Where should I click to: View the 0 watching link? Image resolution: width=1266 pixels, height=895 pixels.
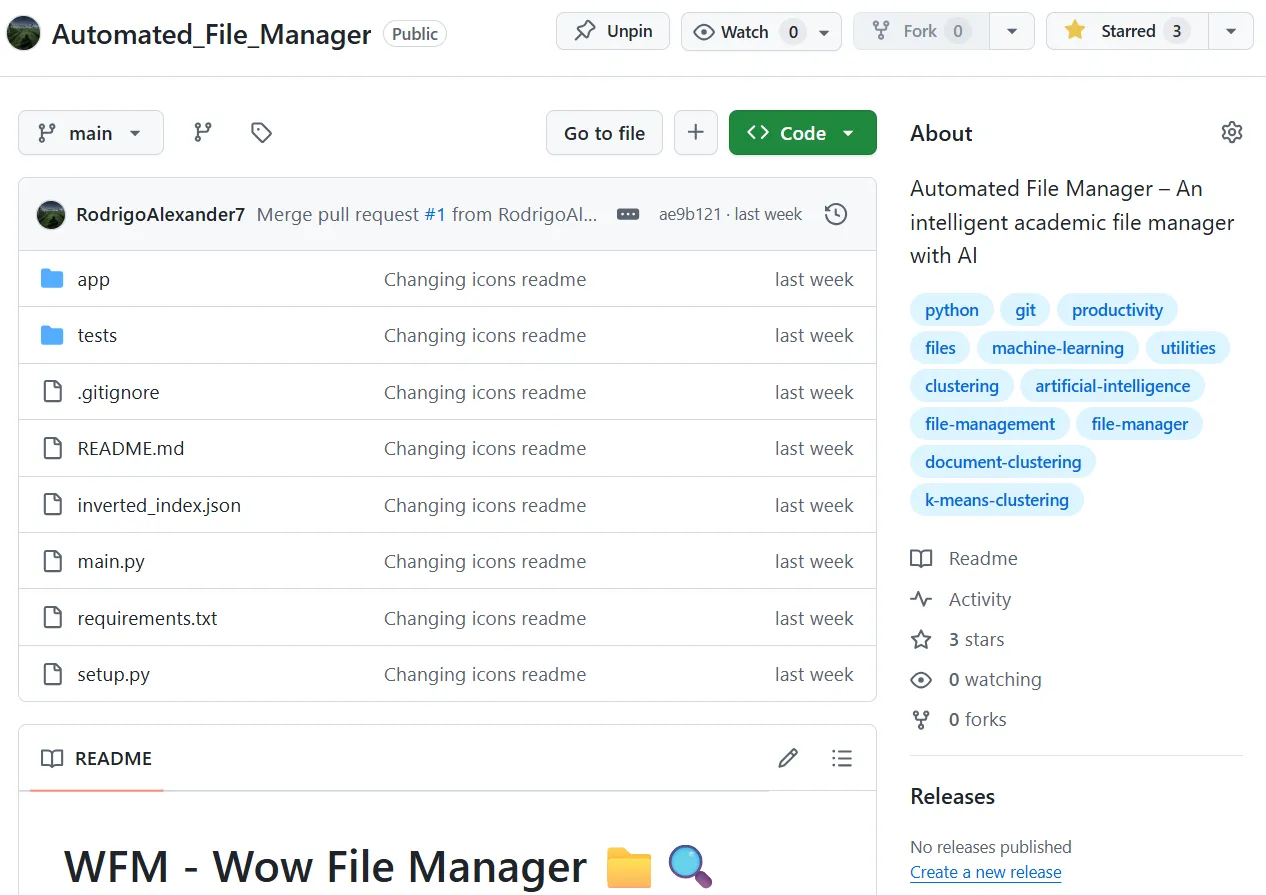point(995,680)
